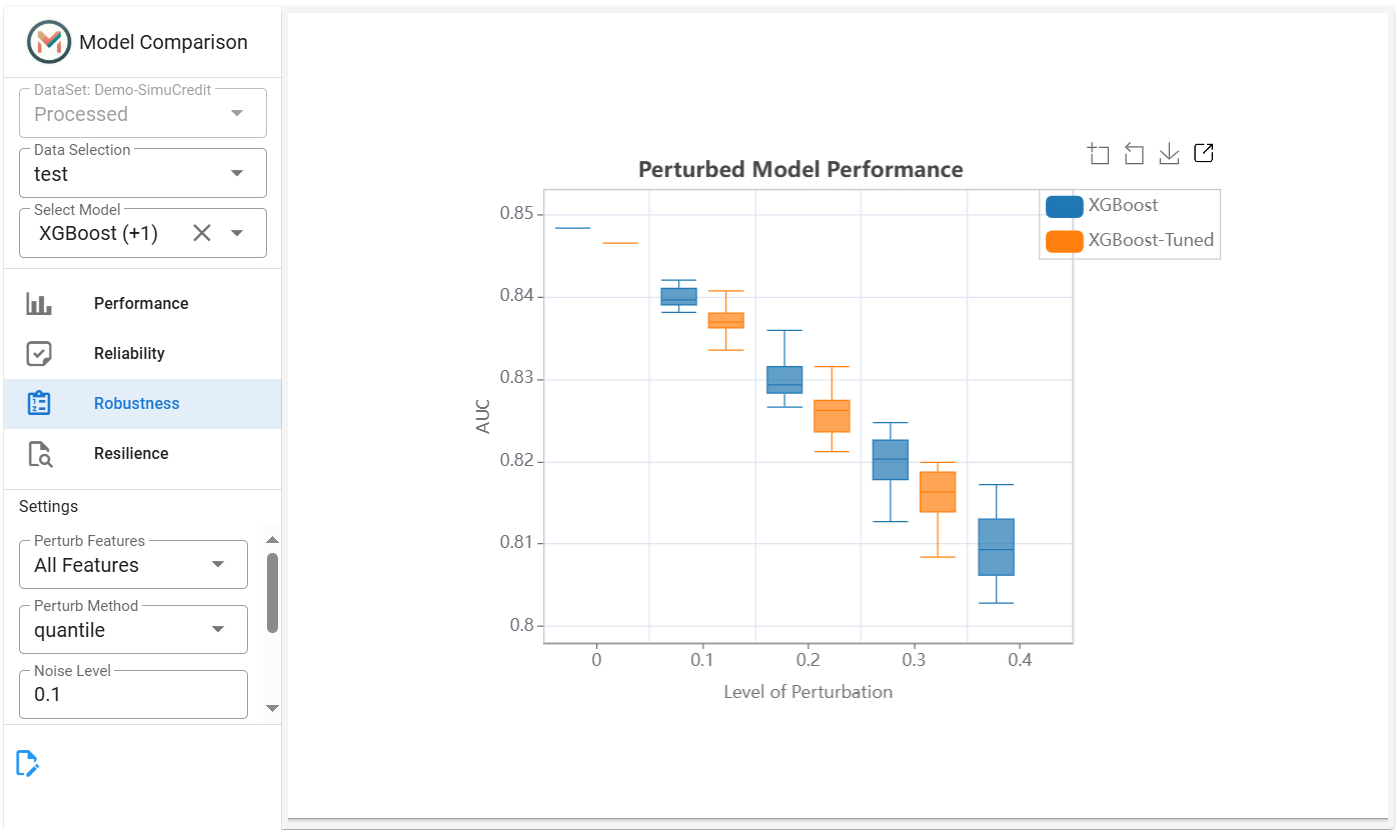Image resolution: width=1397 pixels, height=834 pixels.
Task: Click the Performance bar chart icon
Action: pyautogui.click(x=39, y=304)
